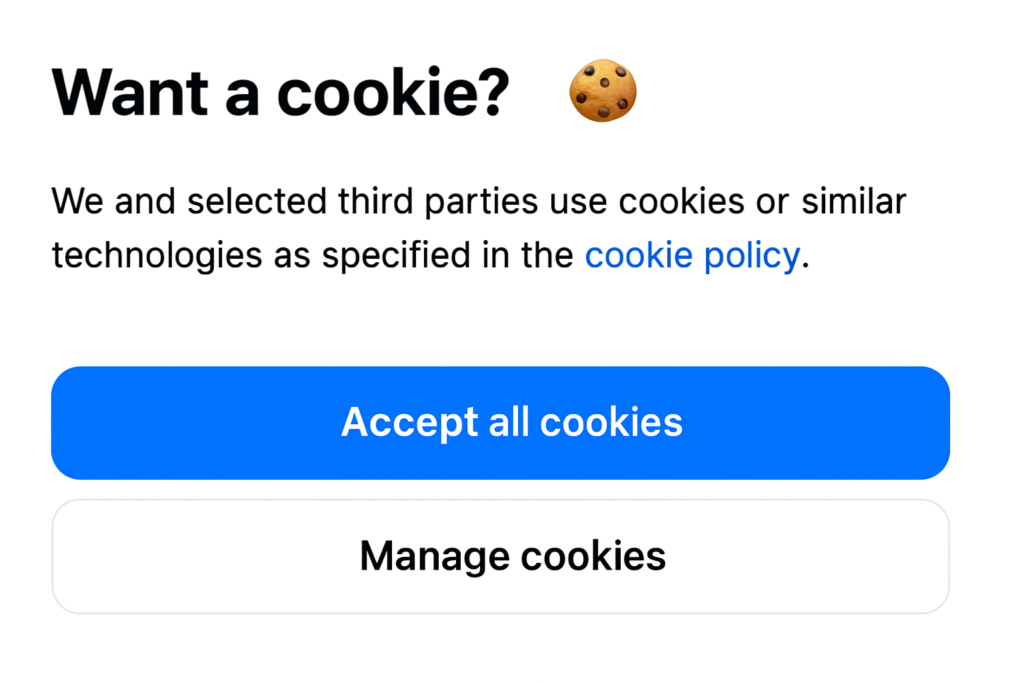
Task: View the cookie policy details
Action: pos(692,255)
